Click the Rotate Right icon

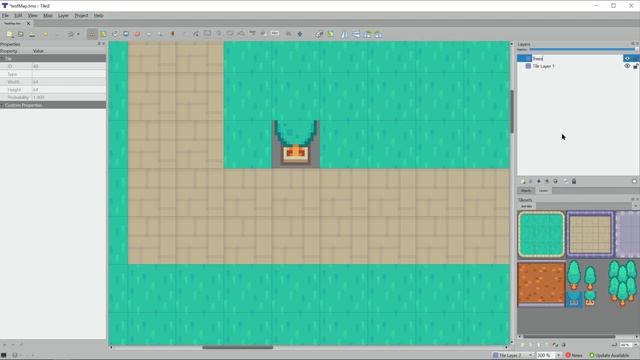379,34
